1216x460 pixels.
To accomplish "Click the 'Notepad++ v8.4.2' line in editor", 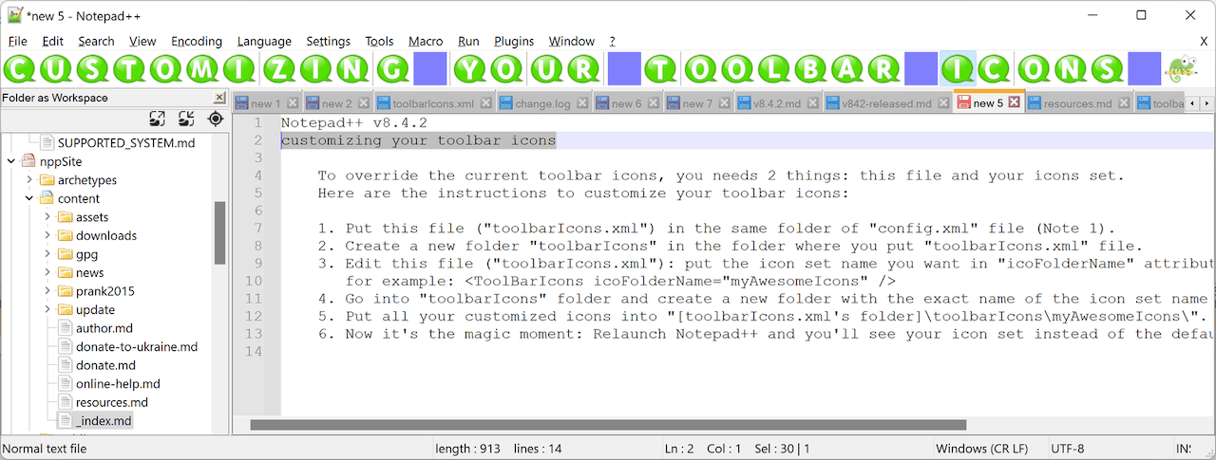I will tap(354, 122).
